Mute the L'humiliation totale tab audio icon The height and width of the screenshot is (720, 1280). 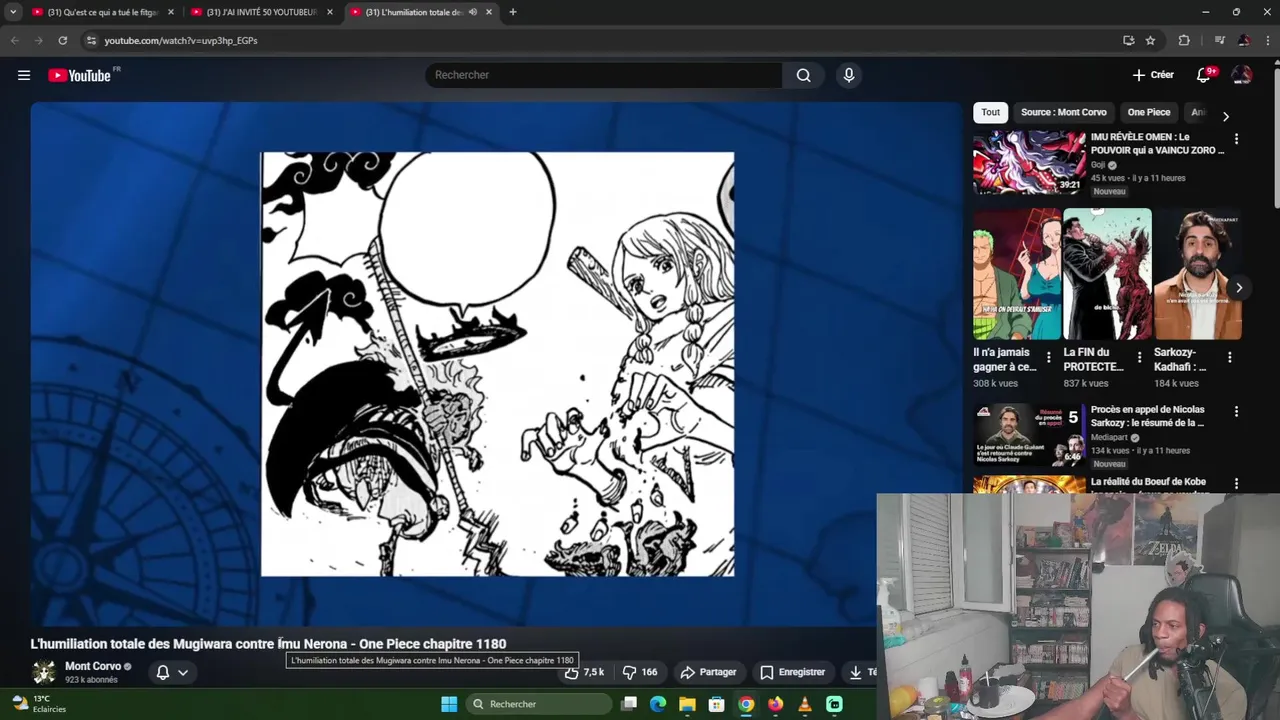[473, 12]
